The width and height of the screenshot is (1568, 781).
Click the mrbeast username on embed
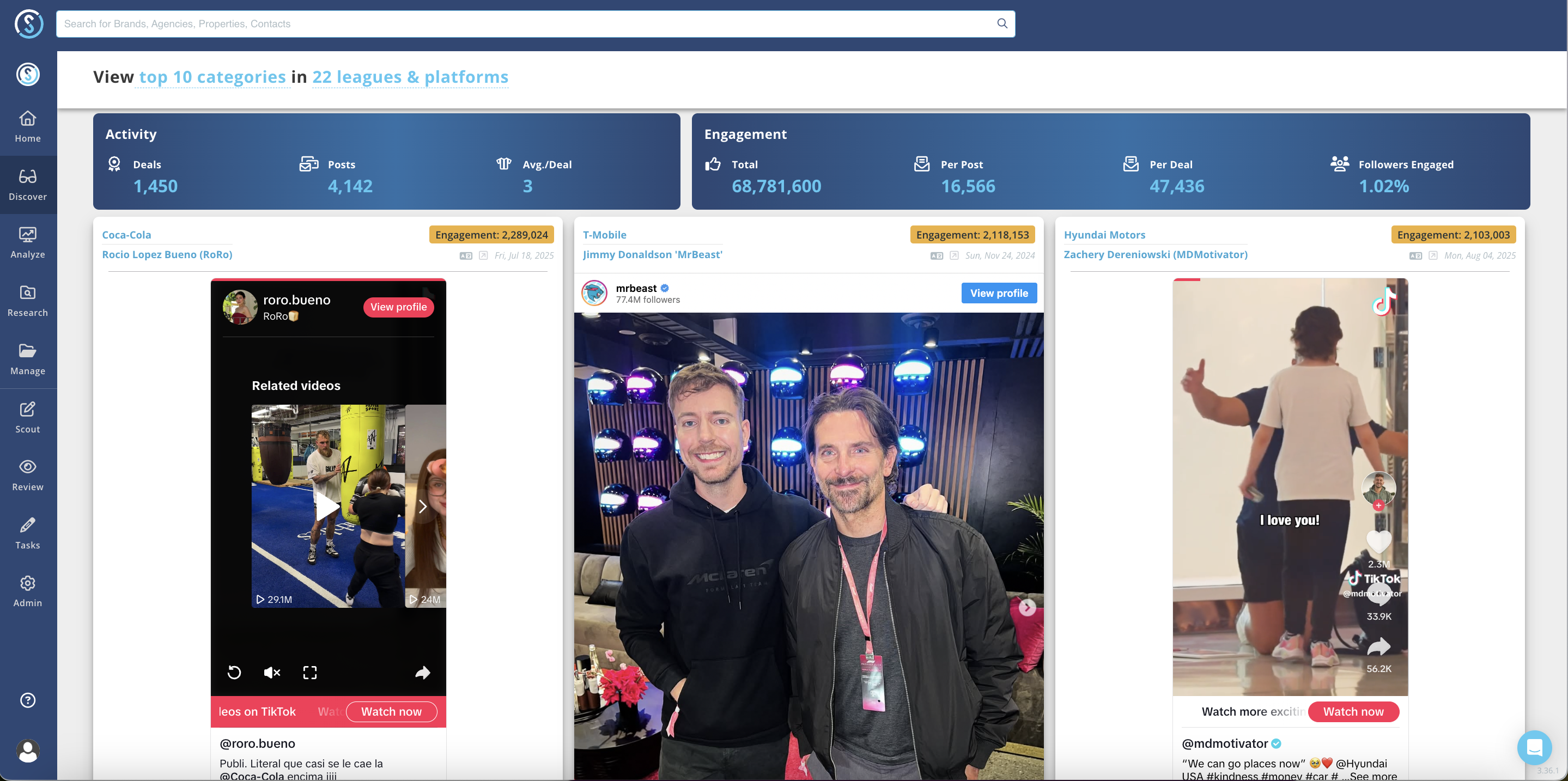(636, 288)
